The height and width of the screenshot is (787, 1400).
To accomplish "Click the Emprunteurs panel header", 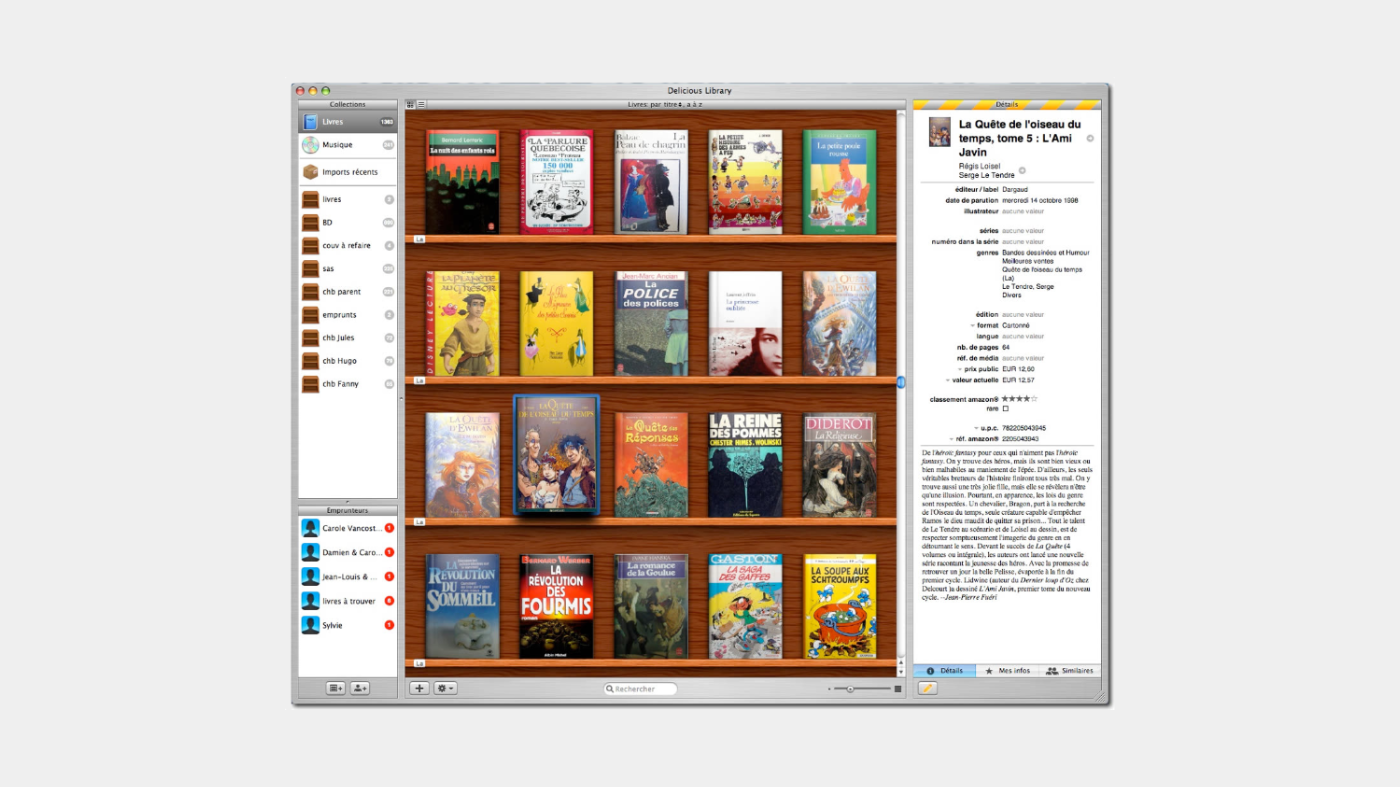I will point(348,510).
